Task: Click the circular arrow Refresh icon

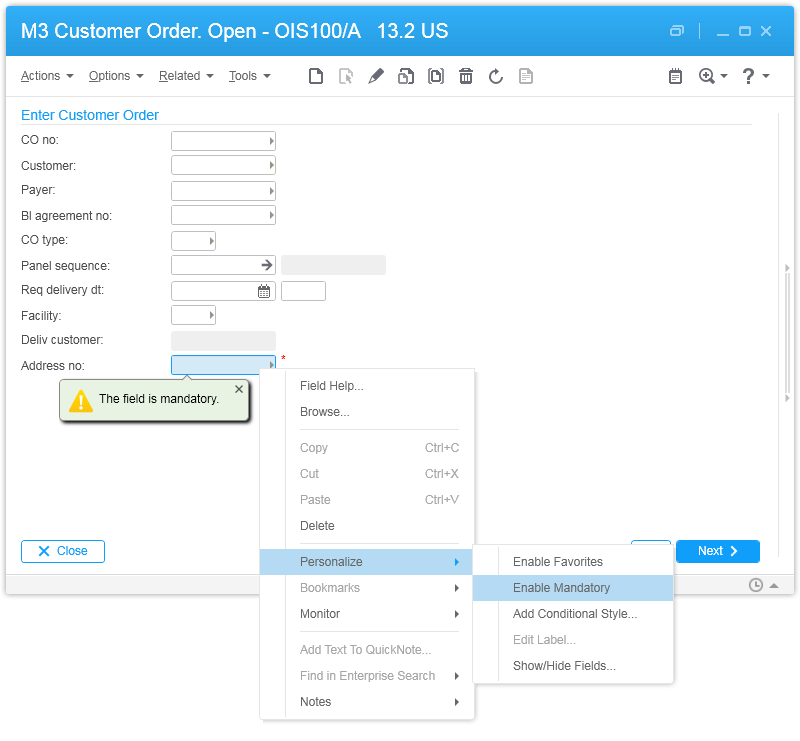Action: click(496, 76)
